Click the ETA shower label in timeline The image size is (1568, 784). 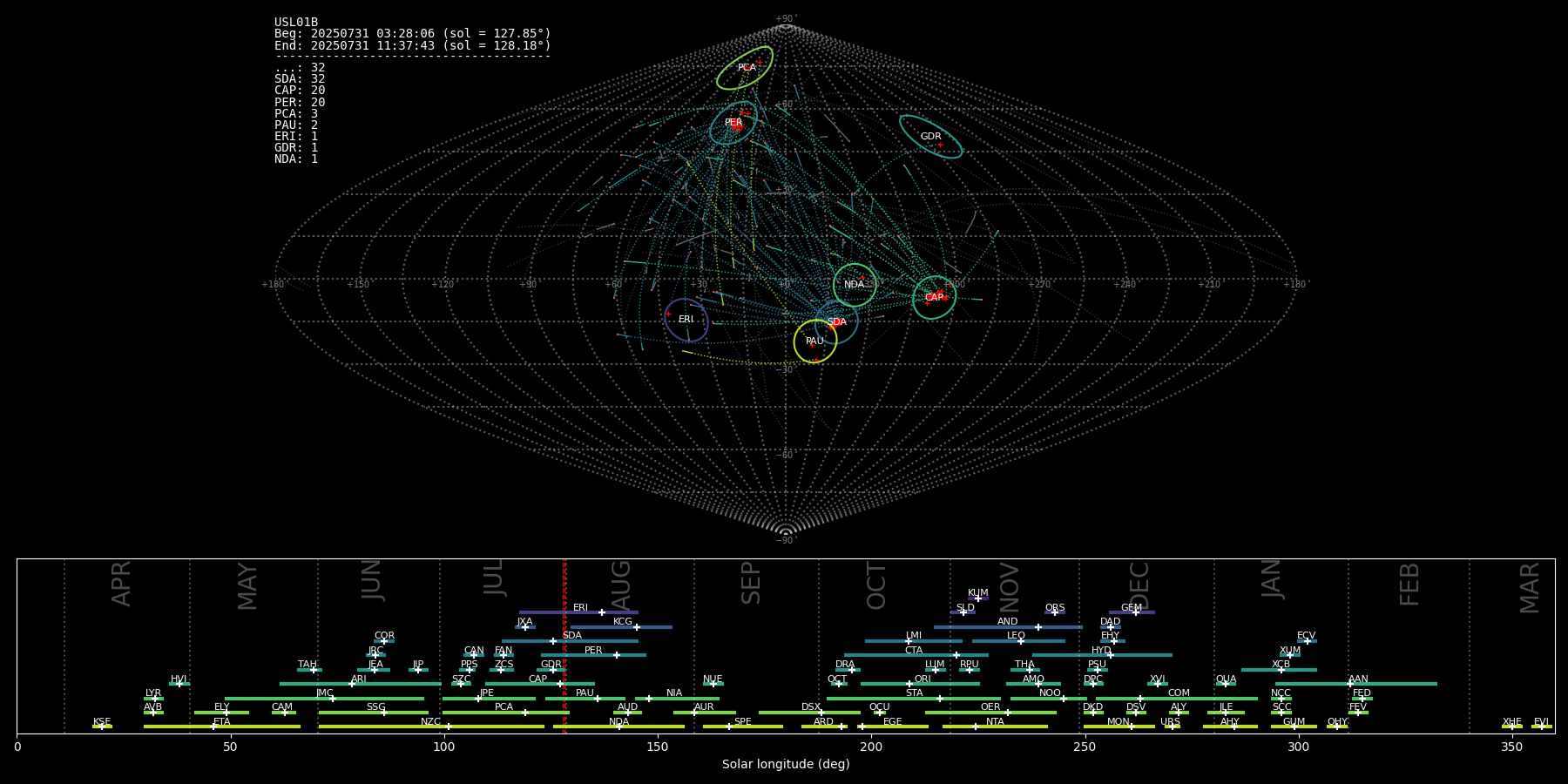click(x=222, y=722)
